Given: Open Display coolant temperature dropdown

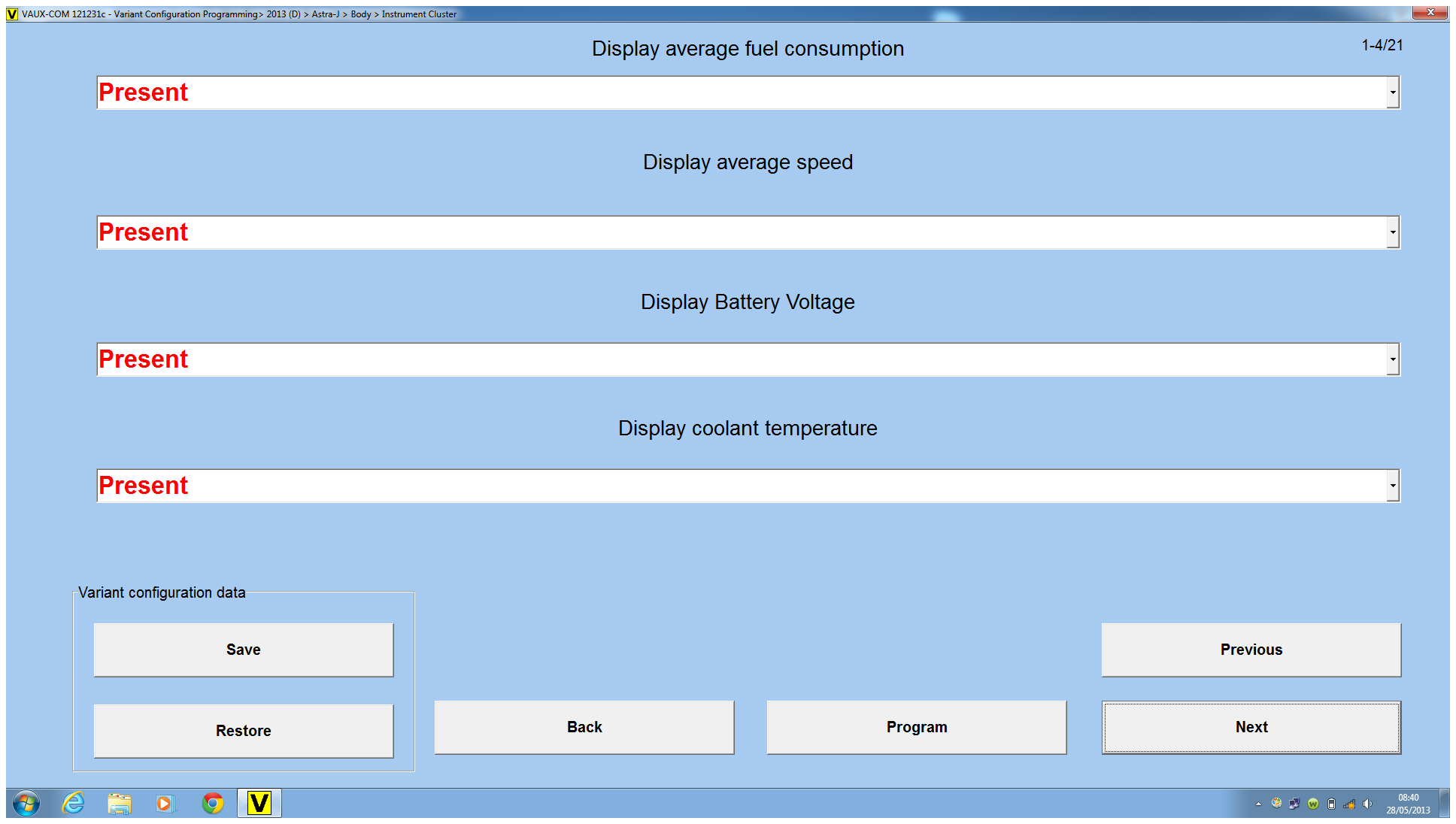Looking at the screenshot, I should point(1393,486).
